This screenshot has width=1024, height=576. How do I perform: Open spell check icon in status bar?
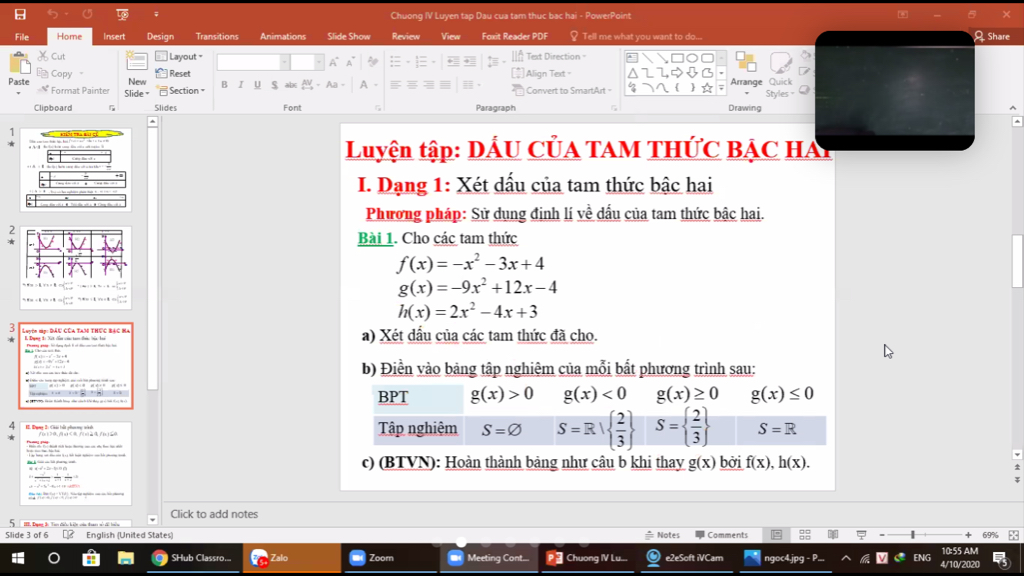(x=69, y=535)
